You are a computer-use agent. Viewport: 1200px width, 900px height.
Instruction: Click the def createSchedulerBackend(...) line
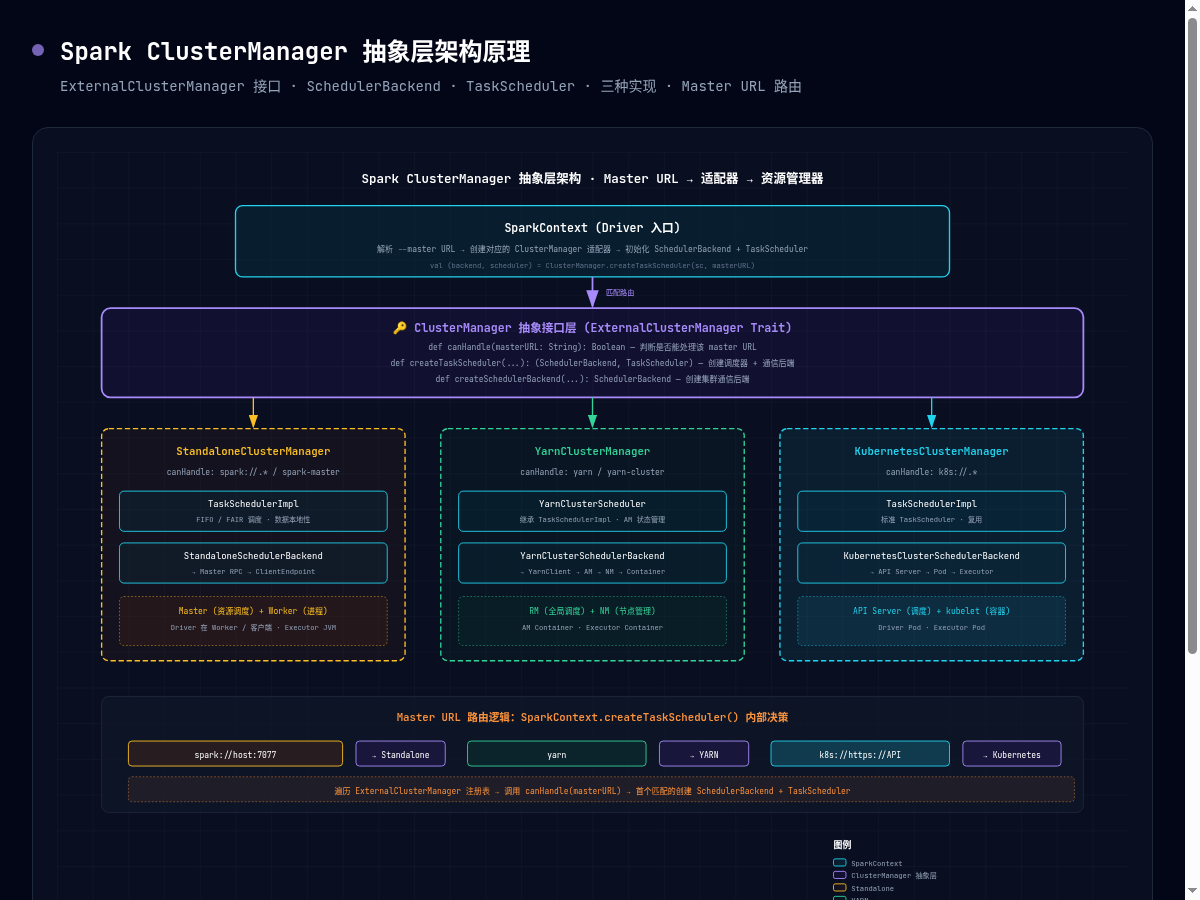tap(592, 379)
